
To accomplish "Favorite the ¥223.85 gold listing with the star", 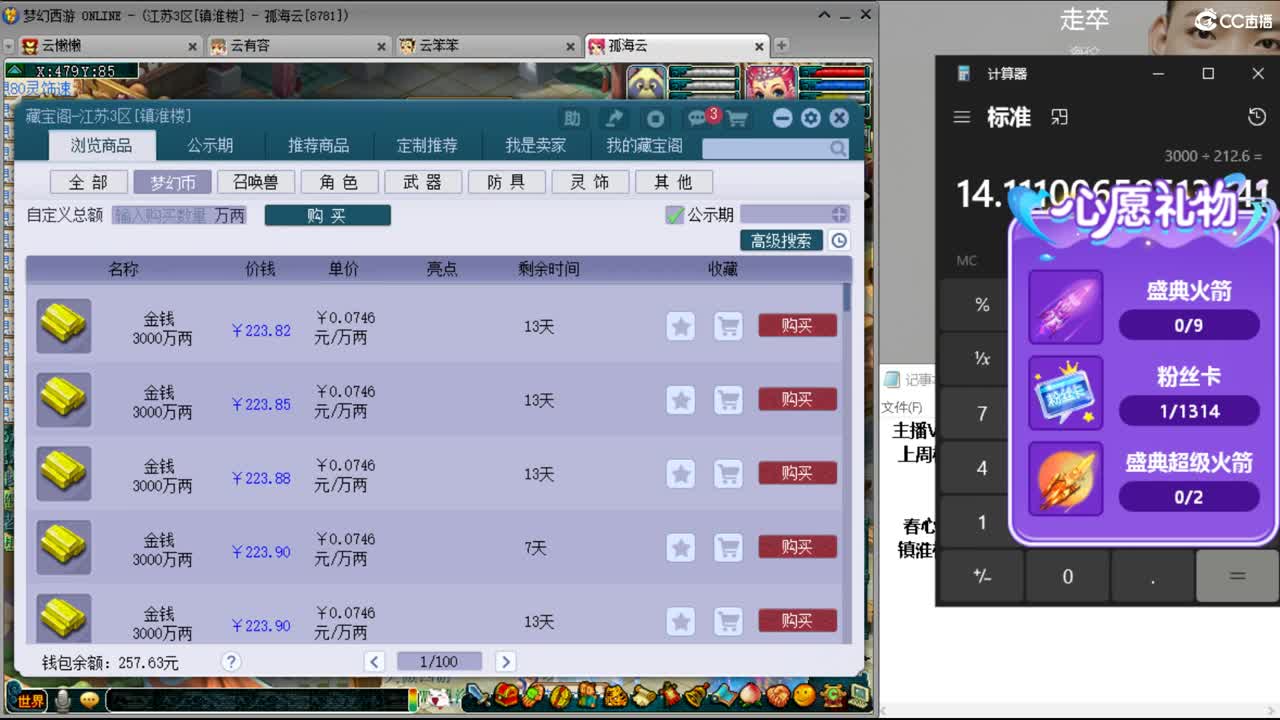I will pyautogui.click(x=681, y=400).
